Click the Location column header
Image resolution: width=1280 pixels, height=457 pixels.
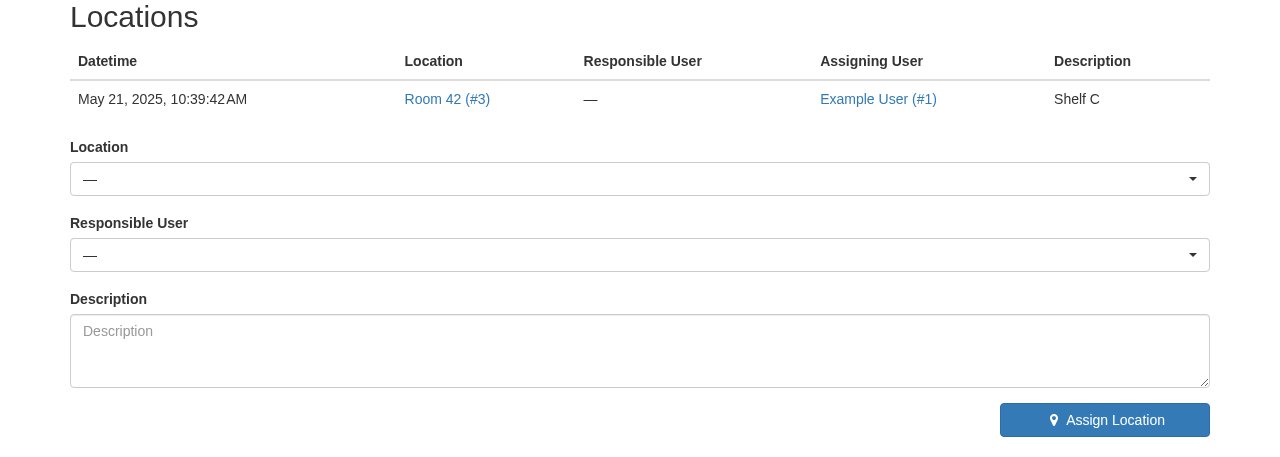(x=434, y=61)
